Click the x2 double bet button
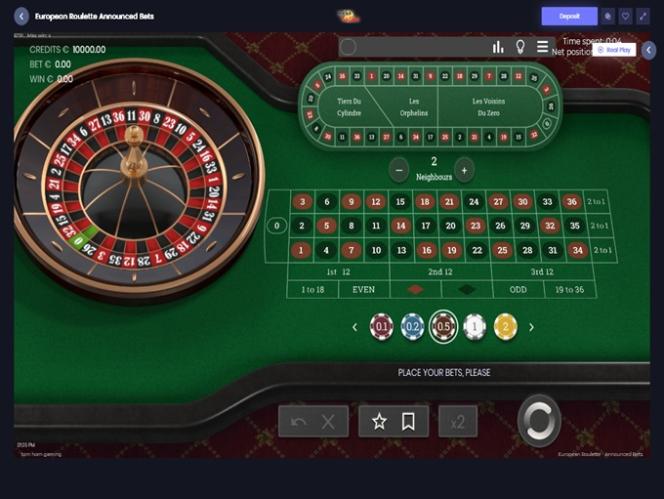Screen dimensions: 664x499 458,422
